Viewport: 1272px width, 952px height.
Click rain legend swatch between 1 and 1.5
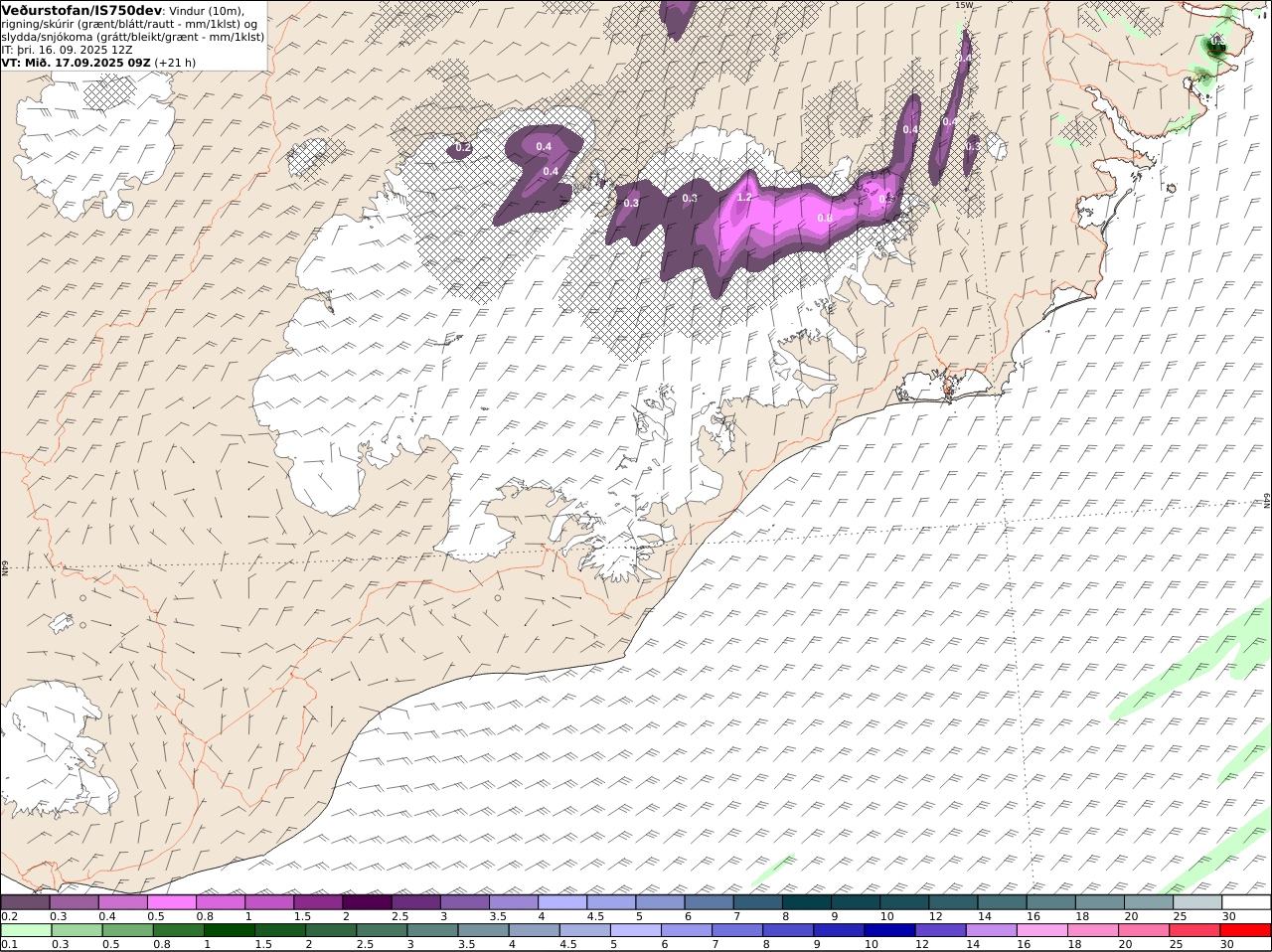pos(230,930)
